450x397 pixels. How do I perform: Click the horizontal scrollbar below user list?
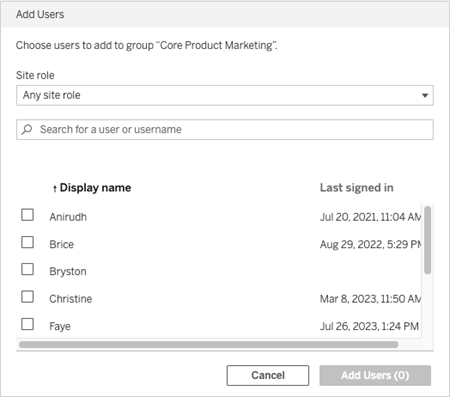[209, 344]
